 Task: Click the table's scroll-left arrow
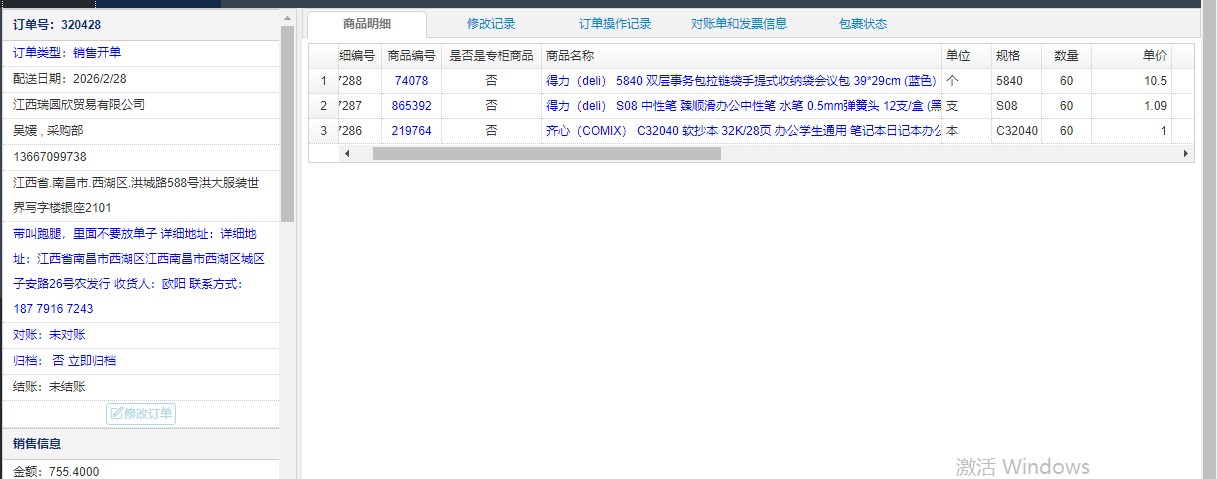click(x=347, y=154)
